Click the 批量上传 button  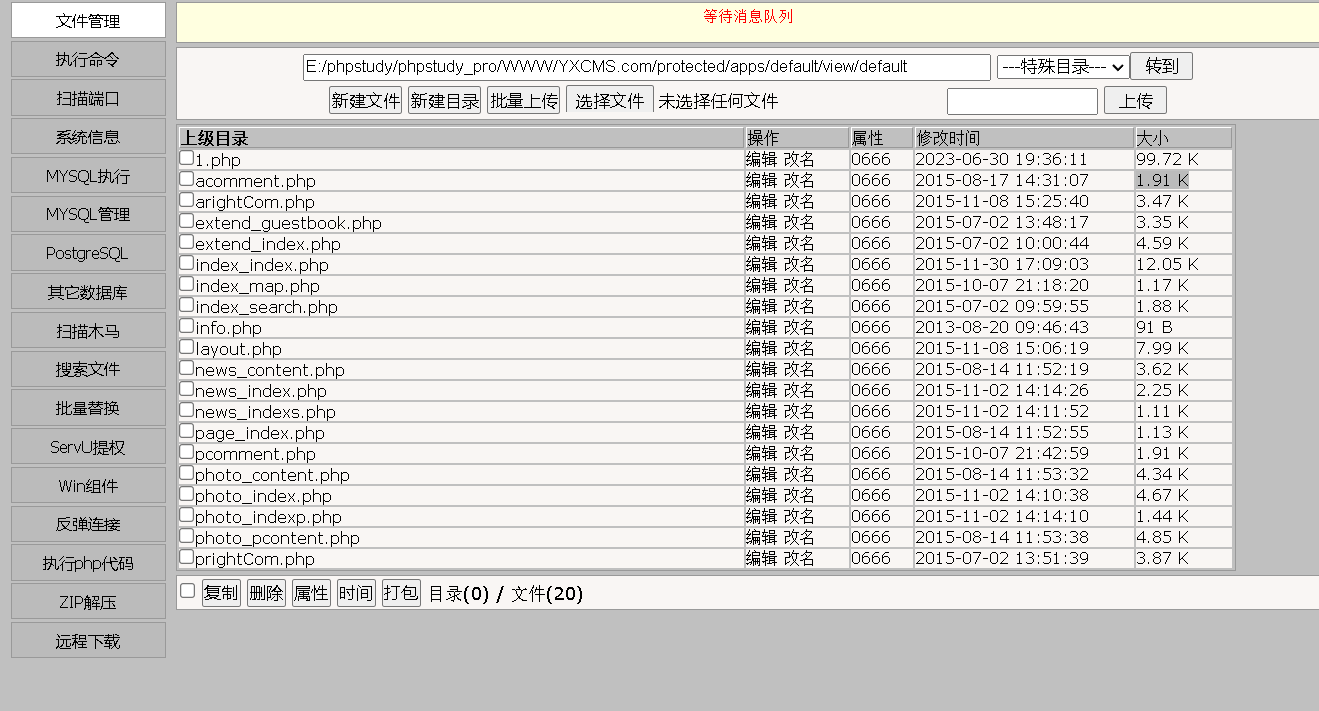point(523,100)
